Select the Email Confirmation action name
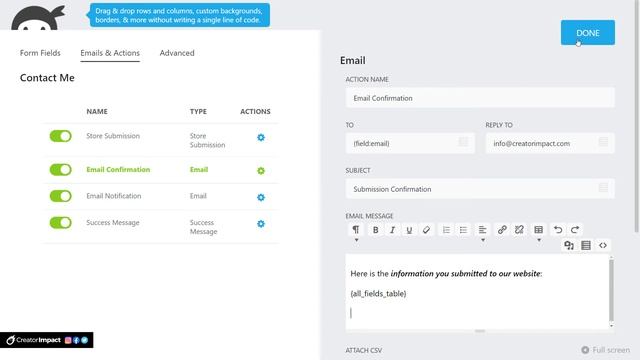 pyautogui.click(x=118, y=169)
